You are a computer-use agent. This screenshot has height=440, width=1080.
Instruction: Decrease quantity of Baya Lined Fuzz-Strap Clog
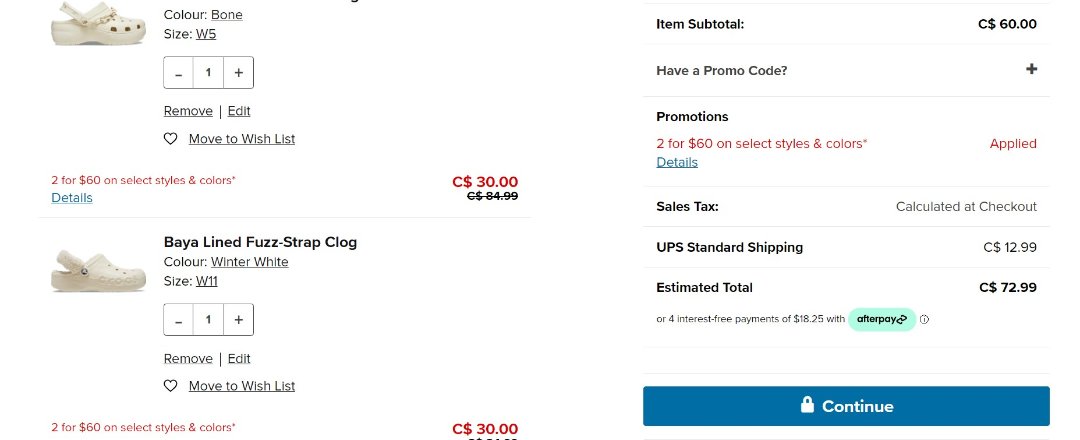(x=178, y=320)
